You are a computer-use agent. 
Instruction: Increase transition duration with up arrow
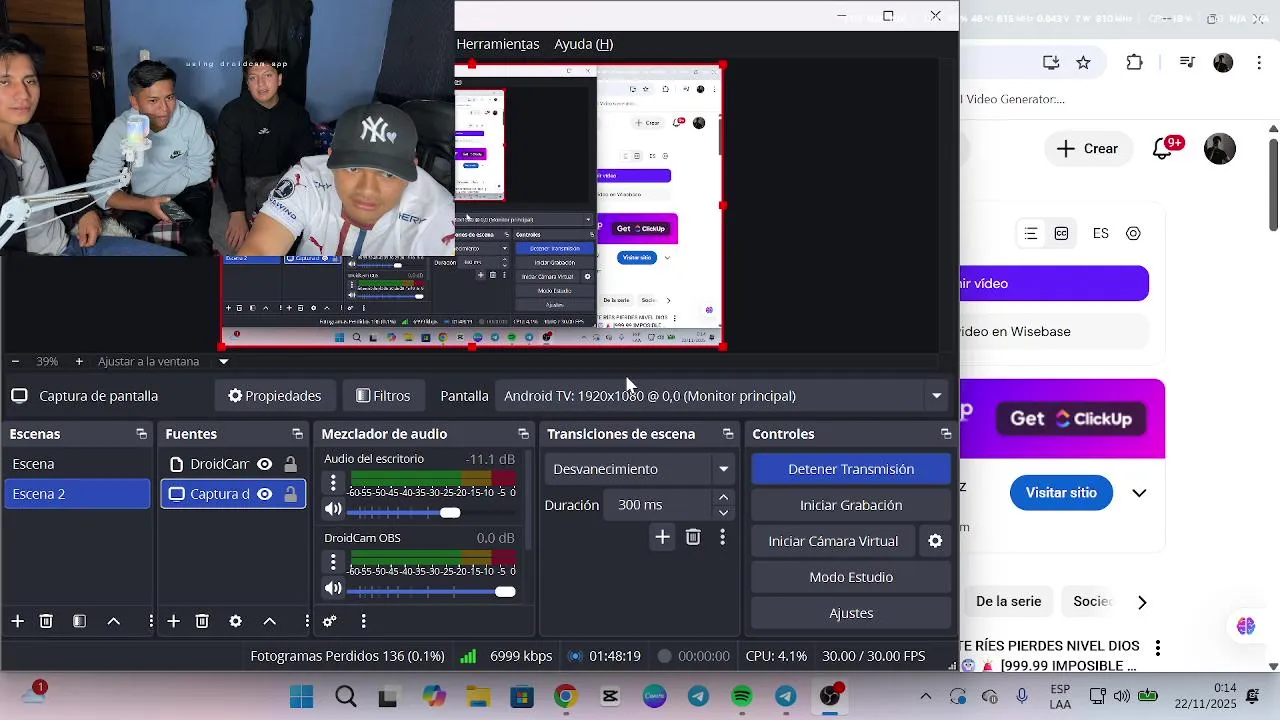pyautogui.click(x=723, y=498)
